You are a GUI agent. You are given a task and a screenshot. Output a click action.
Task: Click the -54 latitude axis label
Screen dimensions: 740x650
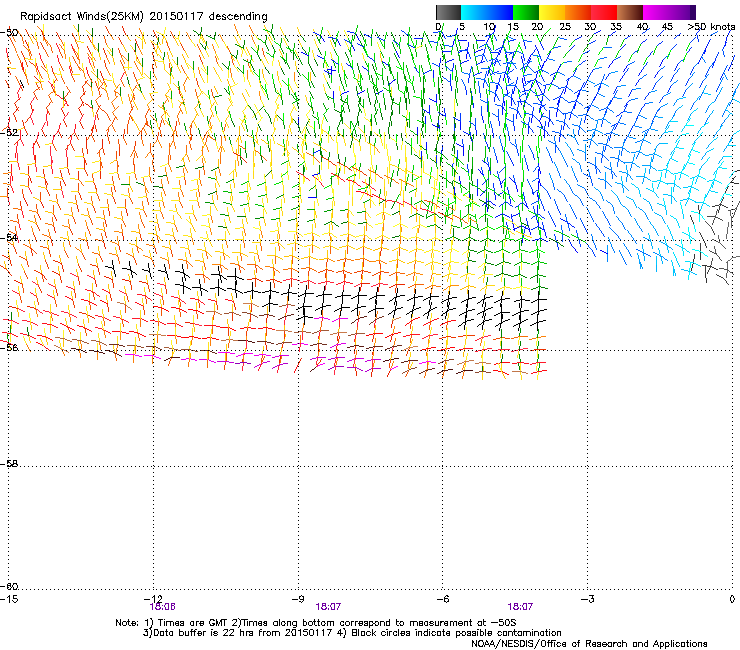[9, 237]
